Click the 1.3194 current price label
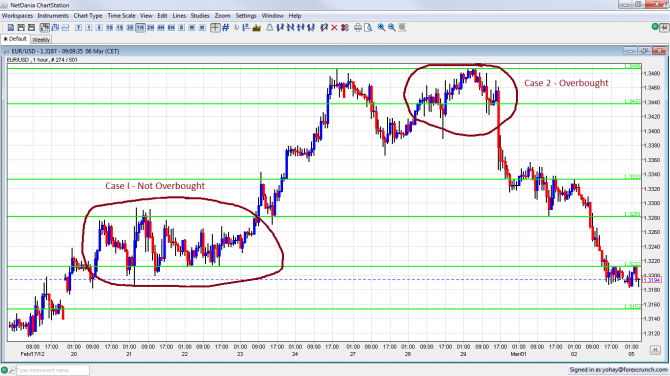Screen dimensions: 670x376 [652, 280]
